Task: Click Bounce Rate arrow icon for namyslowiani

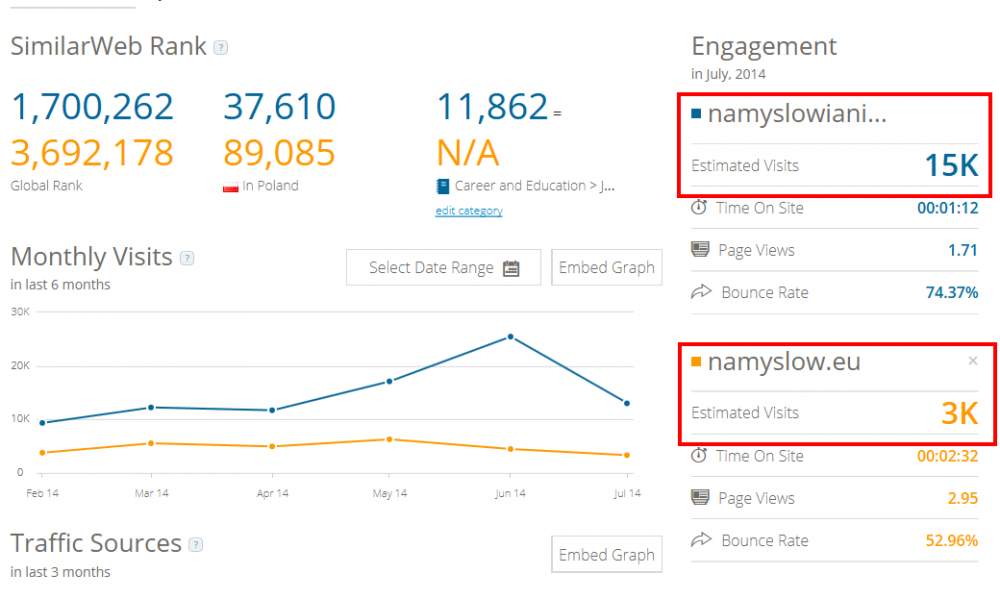Action: [701, 292]
